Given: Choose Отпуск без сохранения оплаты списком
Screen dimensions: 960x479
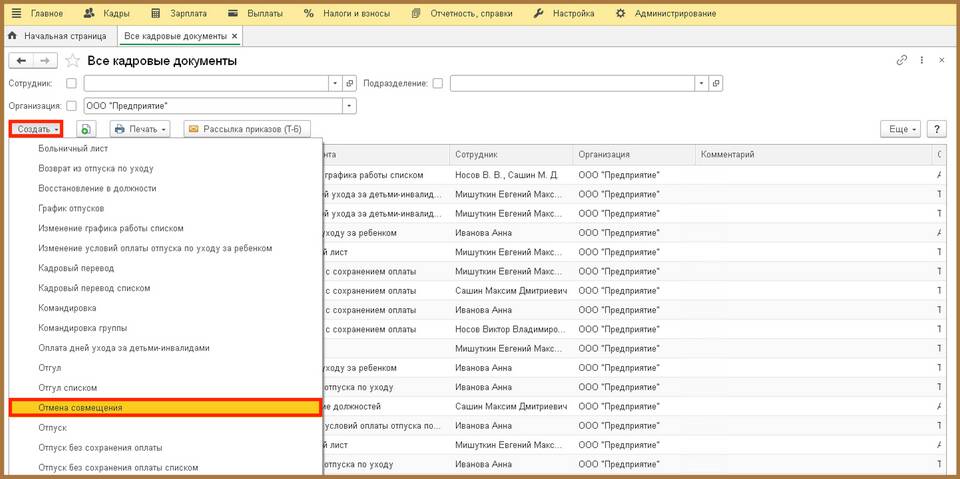Looking at the screenshot, I should tap(165, 468).
